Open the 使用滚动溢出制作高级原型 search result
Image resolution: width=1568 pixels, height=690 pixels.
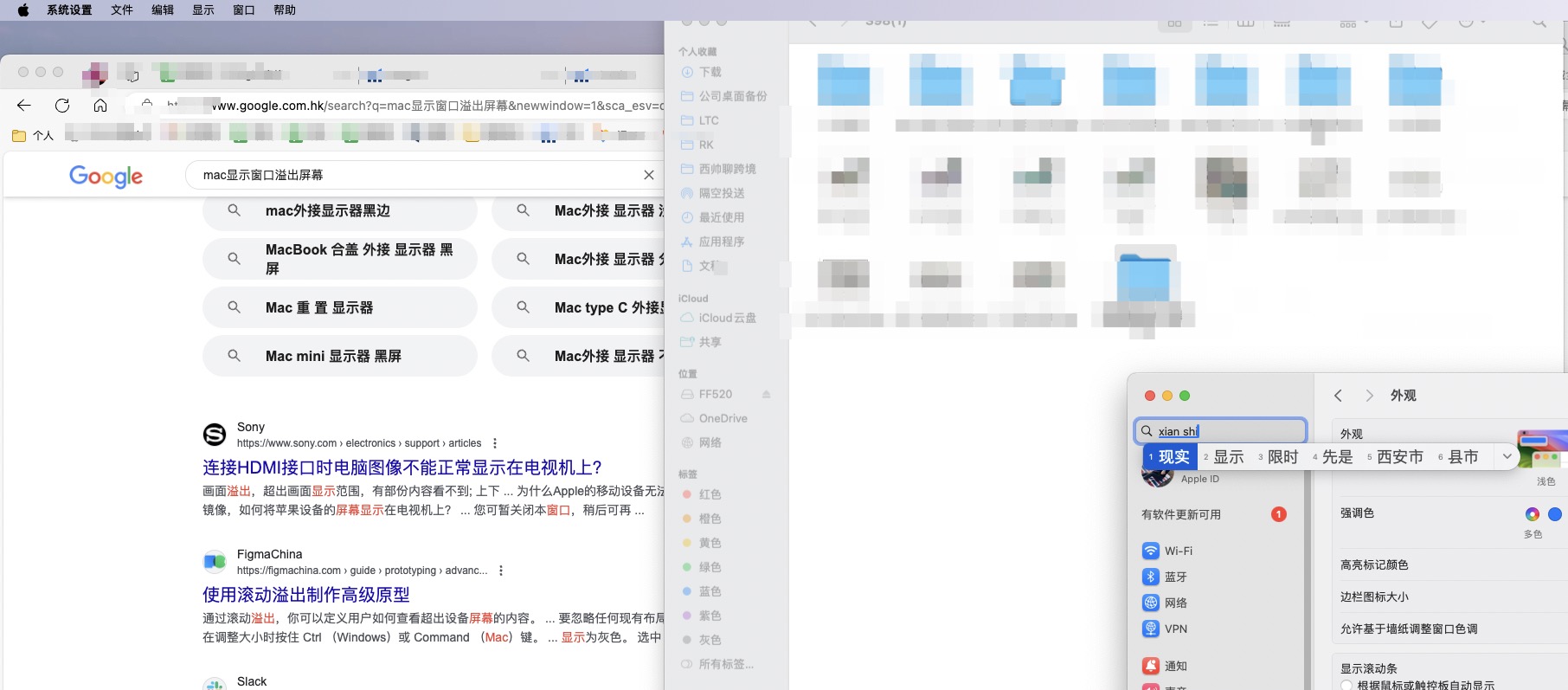(305, 595)
